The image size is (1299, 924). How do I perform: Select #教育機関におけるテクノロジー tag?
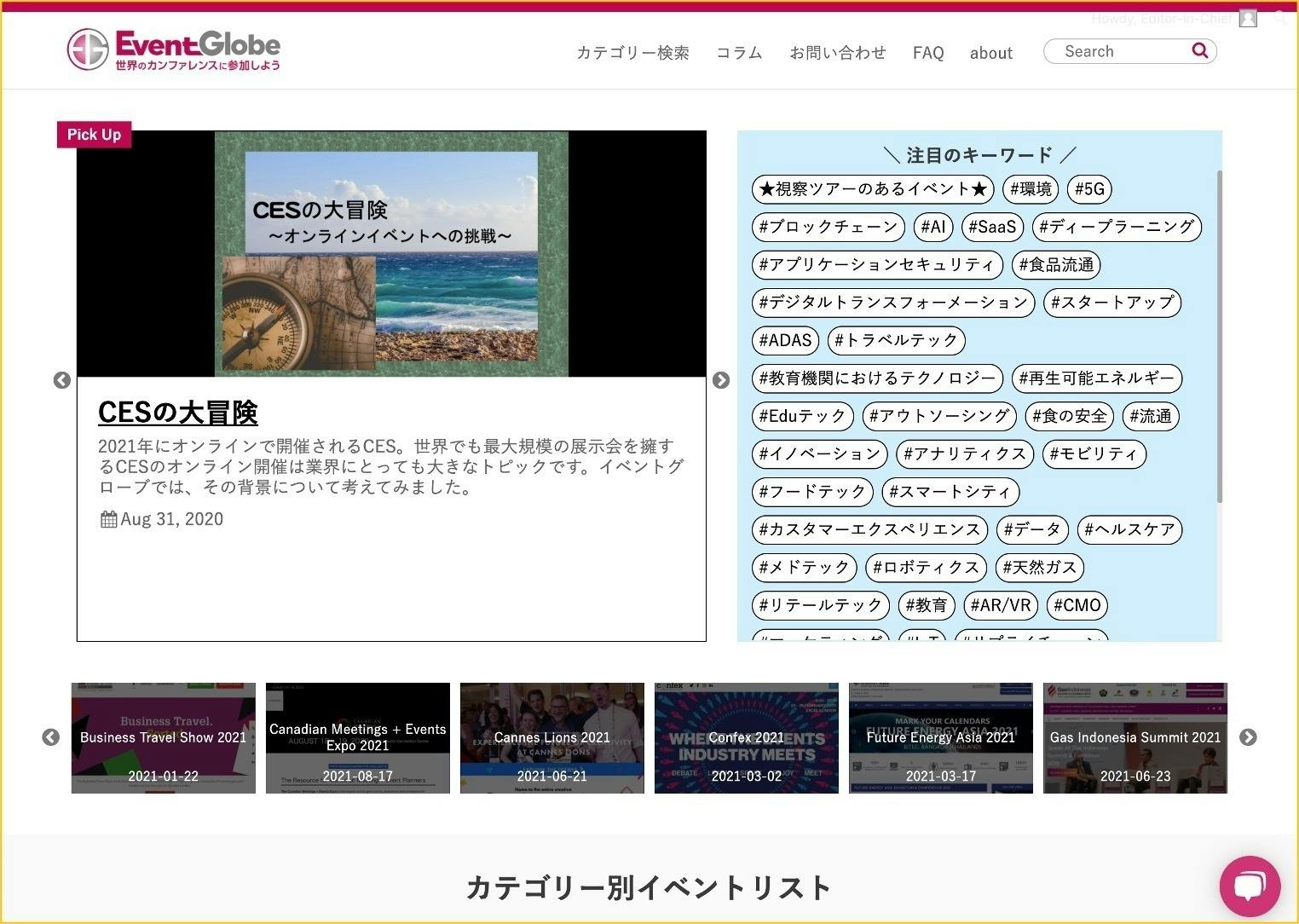877,378
